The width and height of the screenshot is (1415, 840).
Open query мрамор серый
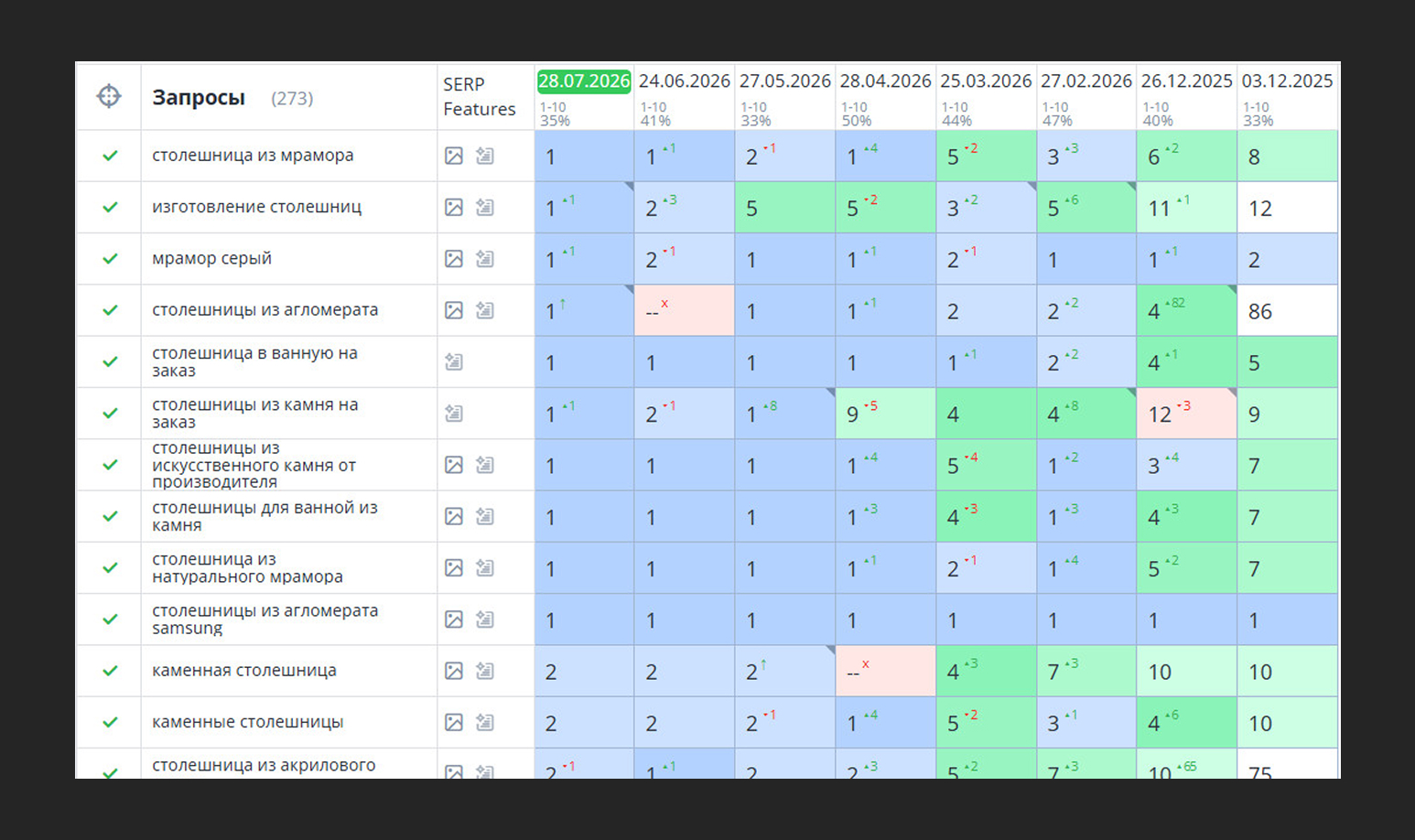point(212,259)
